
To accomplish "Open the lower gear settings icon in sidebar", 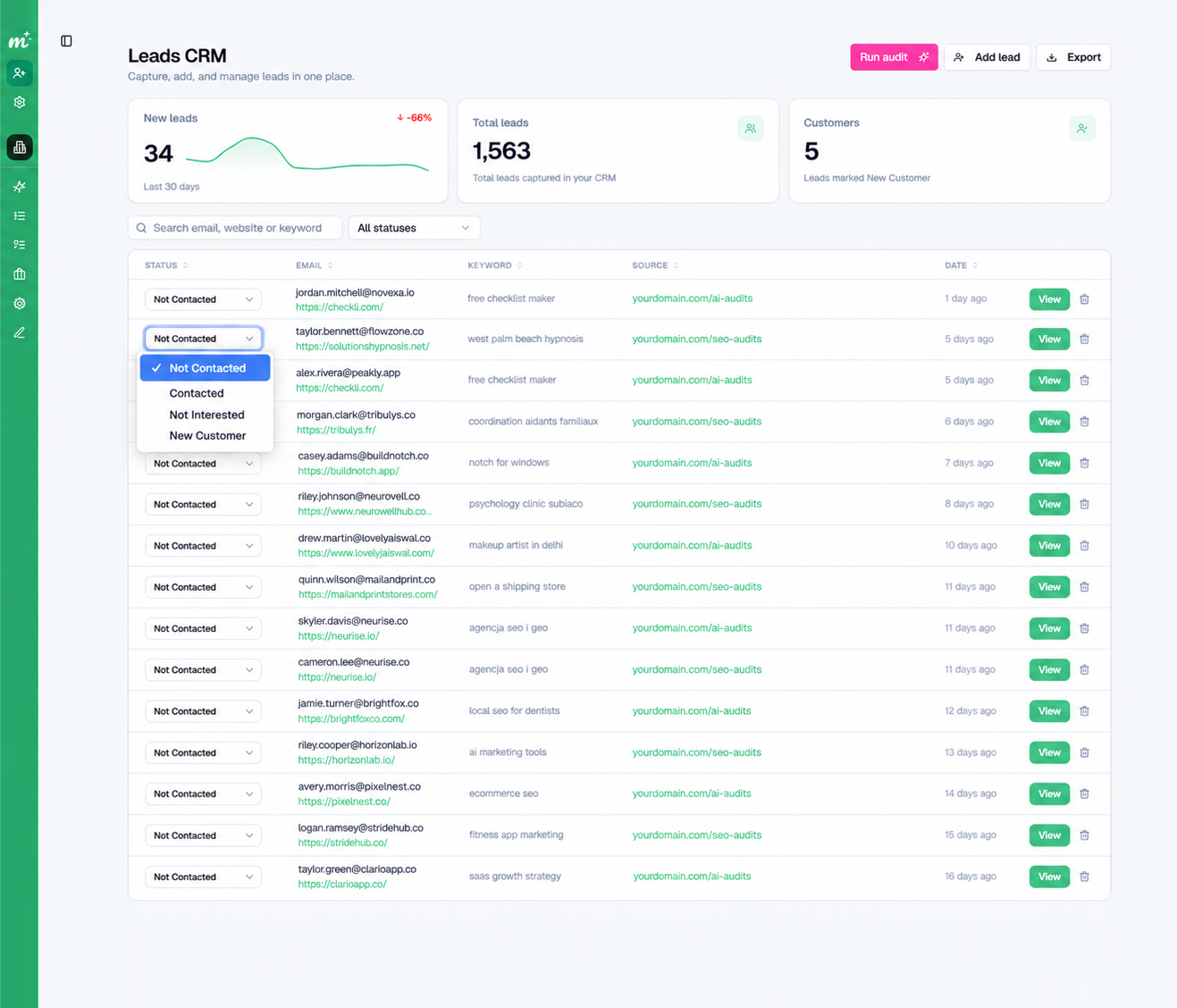I will (20, 304).
